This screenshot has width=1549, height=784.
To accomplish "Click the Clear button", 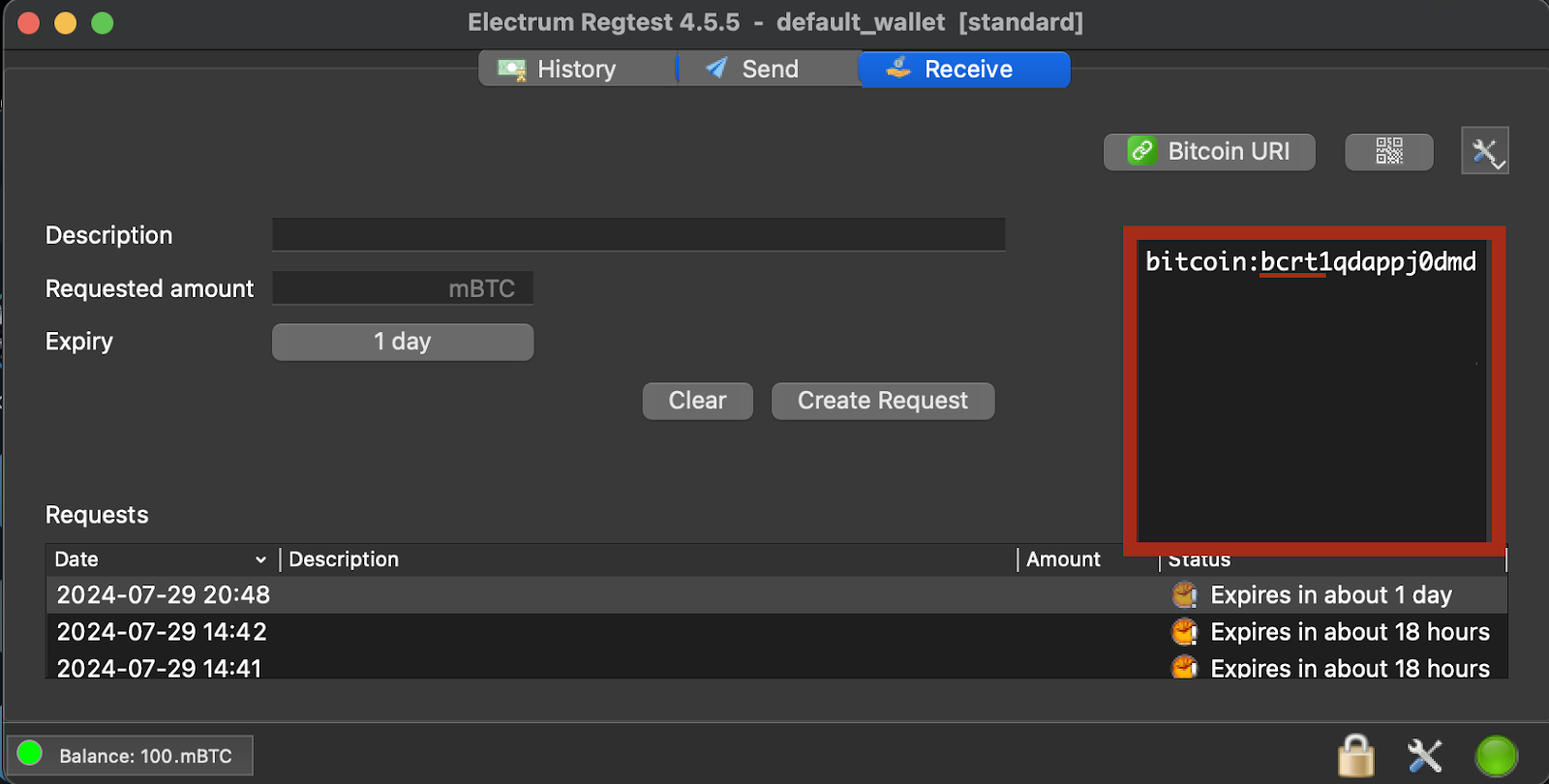I will pos(698,401).
